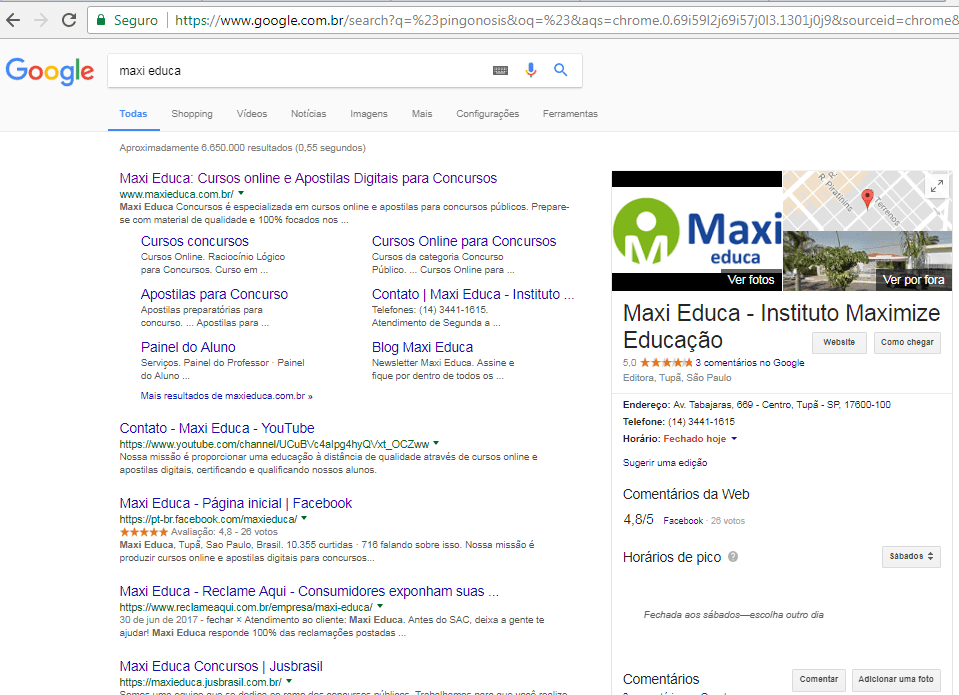Image resolution: width=959 pixels, height=695 pixels.
Task: Open the Painel do Aluno sitelink
Action: click(x=188, y=348)
